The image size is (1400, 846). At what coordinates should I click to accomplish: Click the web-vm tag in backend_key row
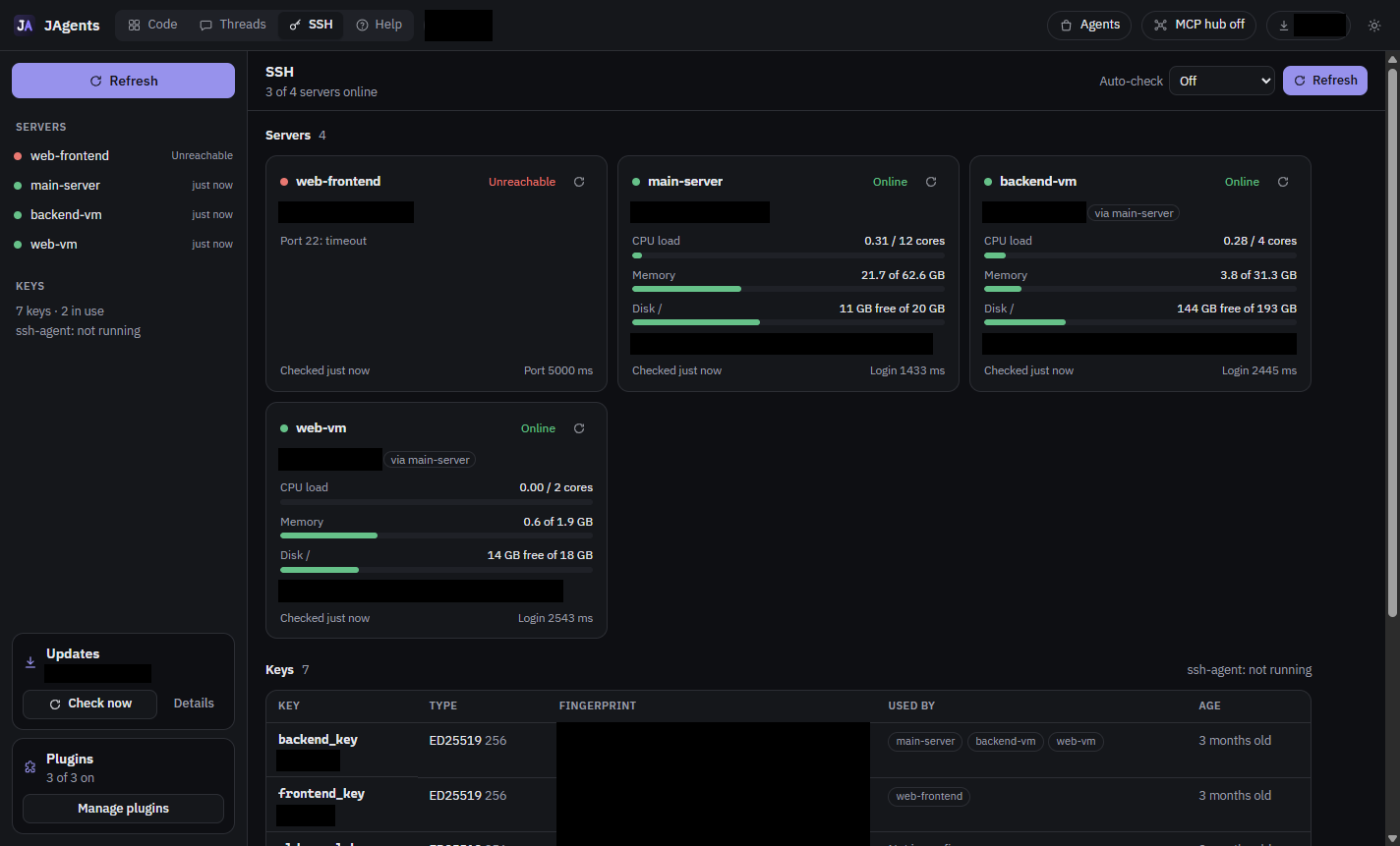click(1076, 742)
